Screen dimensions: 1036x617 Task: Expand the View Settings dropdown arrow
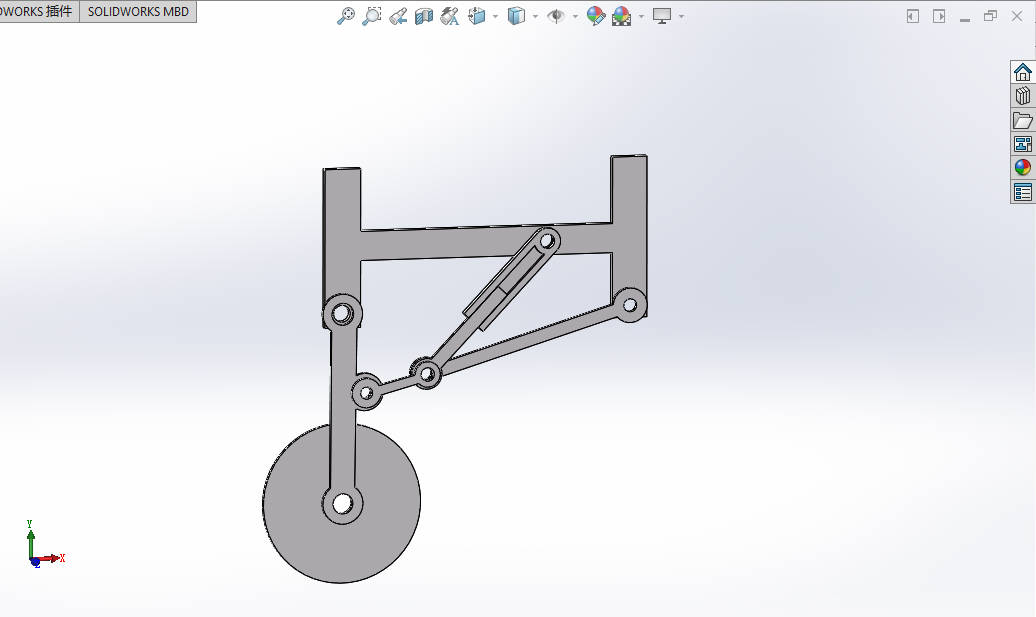(x=681, y=17)
